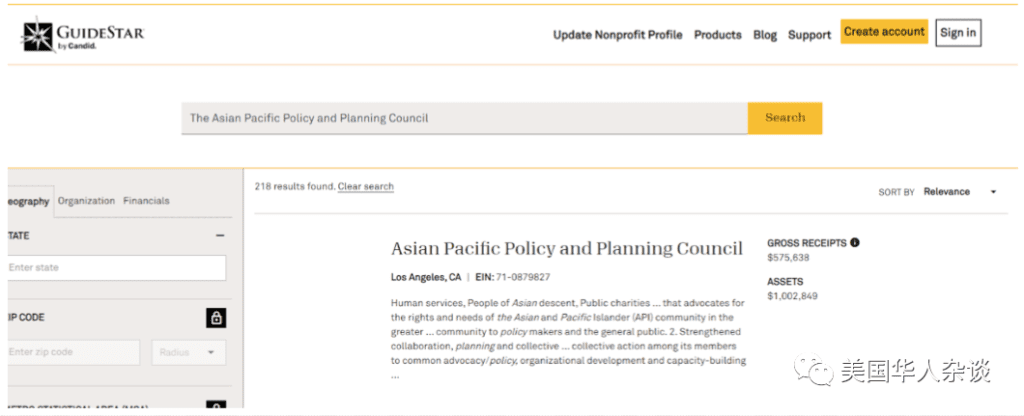Click the yellow Search button
Viewport: 1024px width, 416px height.
point(785,118)
